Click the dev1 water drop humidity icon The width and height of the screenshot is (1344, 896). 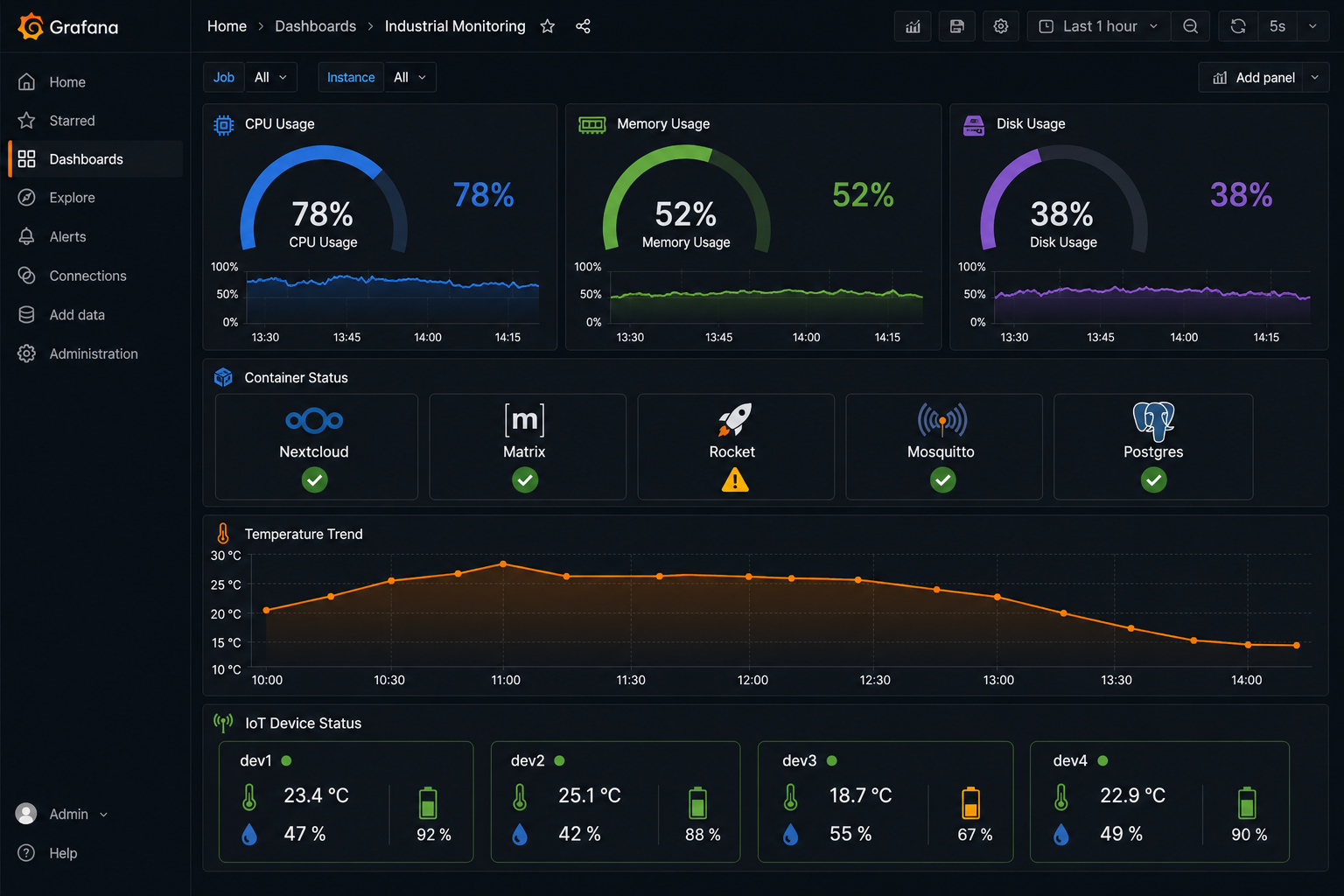pos(249,835)
